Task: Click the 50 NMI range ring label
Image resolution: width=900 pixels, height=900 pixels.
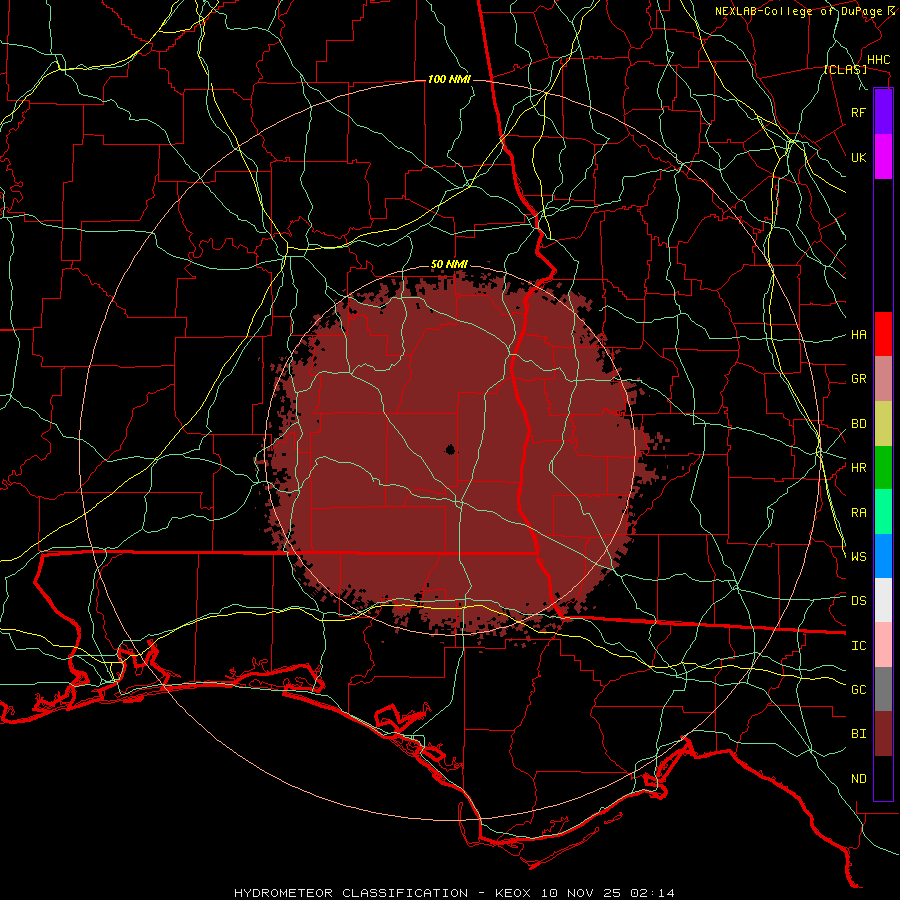Action: click(x=449, y=265)
